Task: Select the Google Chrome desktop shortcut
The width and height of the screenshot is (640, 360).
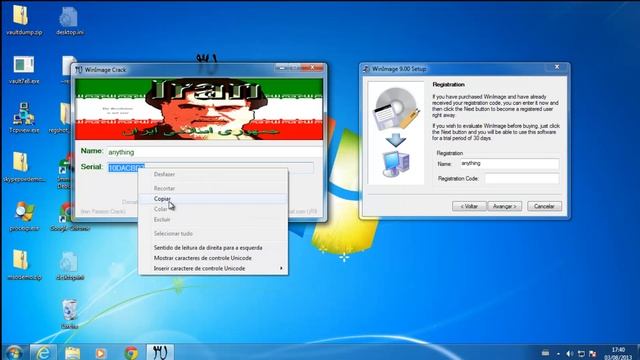Action: click(x=70, y=216)
